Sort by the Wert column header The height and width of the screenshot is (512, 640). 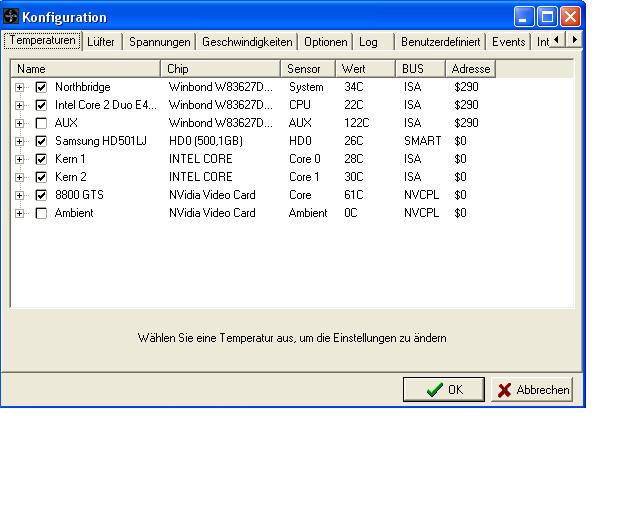point(365,69)
